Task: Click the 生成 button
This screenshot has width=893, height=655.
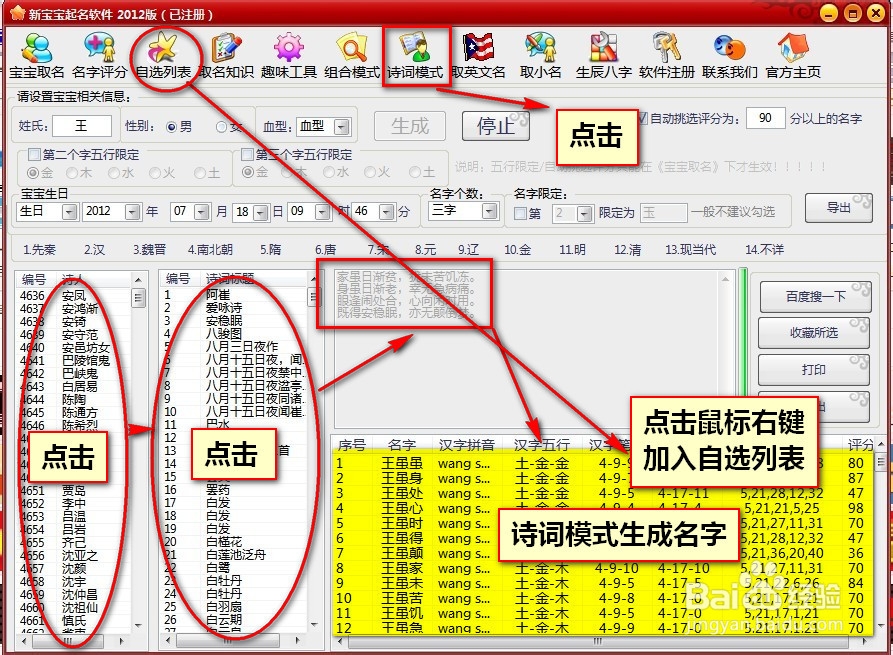Action: pos(409,126)
